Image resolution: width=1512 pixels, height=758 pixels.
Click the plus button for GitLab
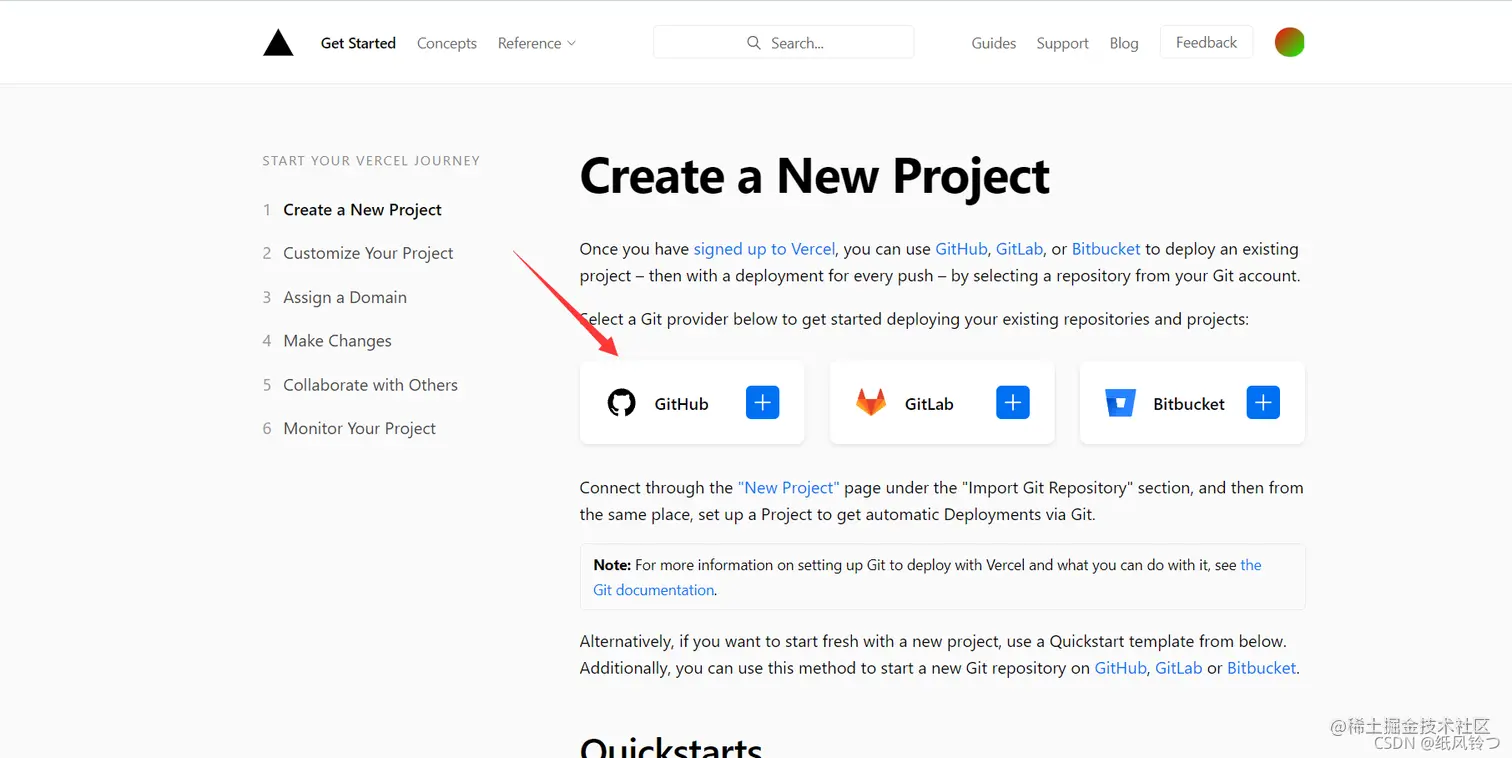pyautogui.click(x=1012, y=403)
